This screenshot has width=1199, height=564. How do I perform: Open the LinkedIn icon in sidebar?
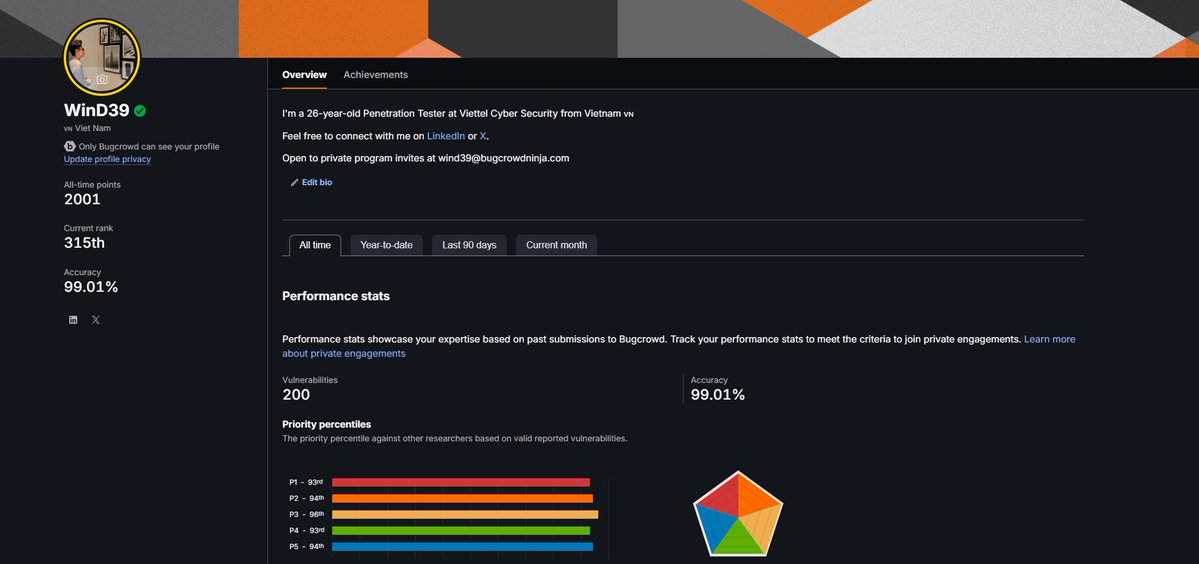click(x=73, y=320)
